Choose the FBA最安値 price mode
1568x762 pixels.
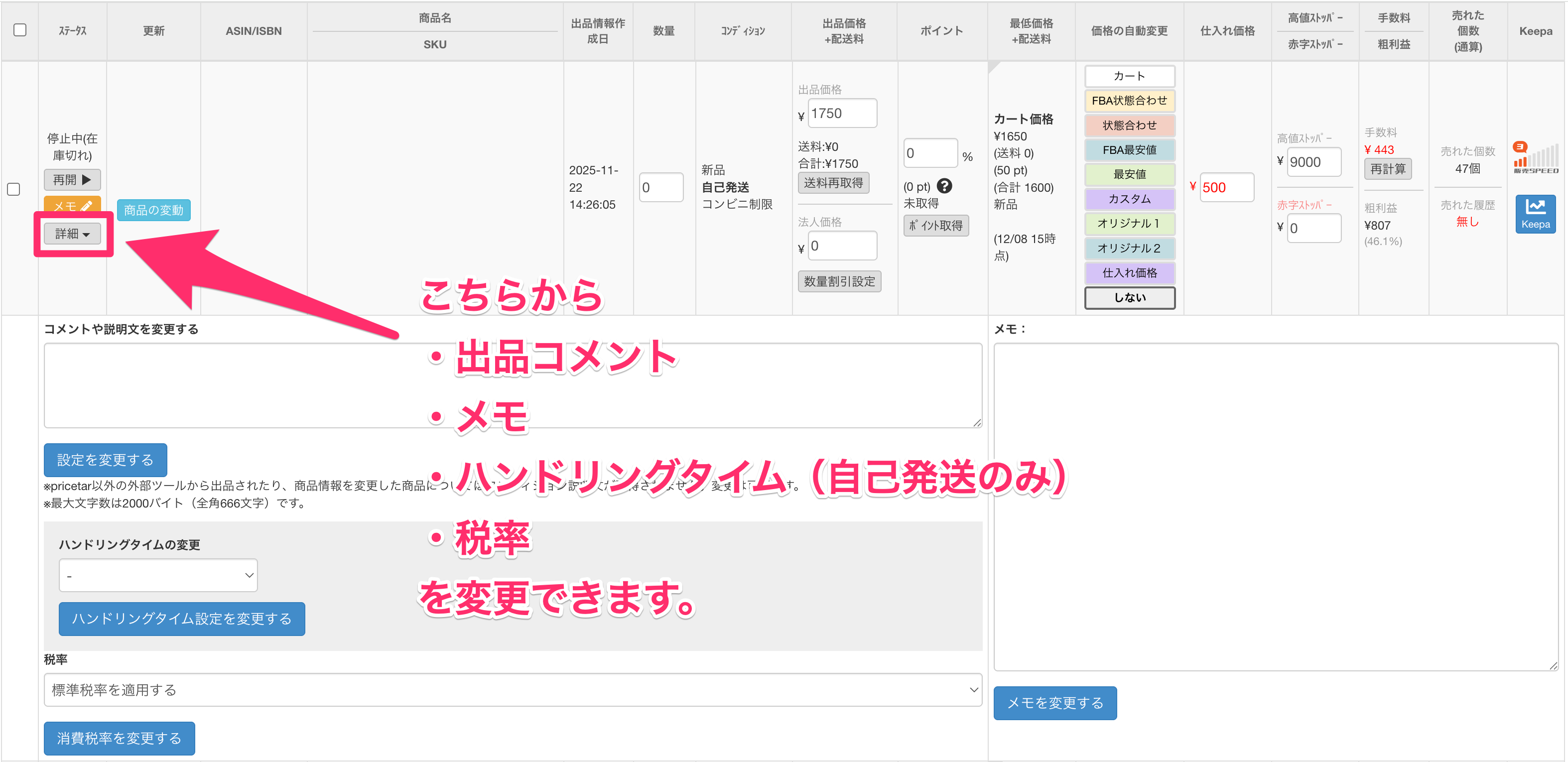click(x=1129, y=150)
